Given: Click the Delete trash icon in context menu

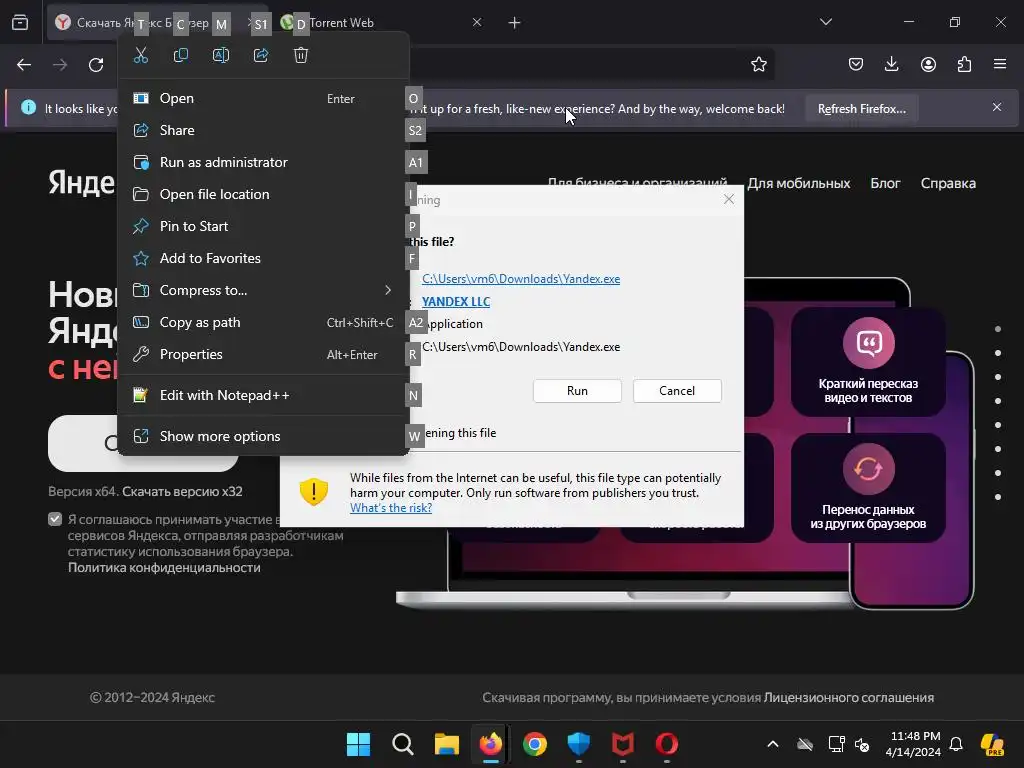Looking at the screenshot, I should click(x=300, y=56).
